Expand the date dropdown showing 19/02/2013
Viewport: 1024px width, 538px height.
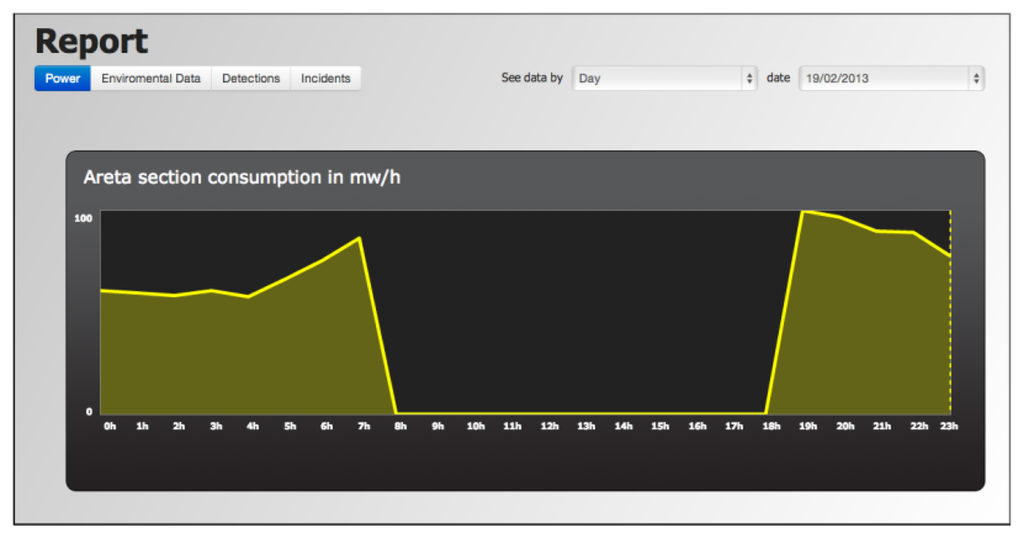(890, 78)
